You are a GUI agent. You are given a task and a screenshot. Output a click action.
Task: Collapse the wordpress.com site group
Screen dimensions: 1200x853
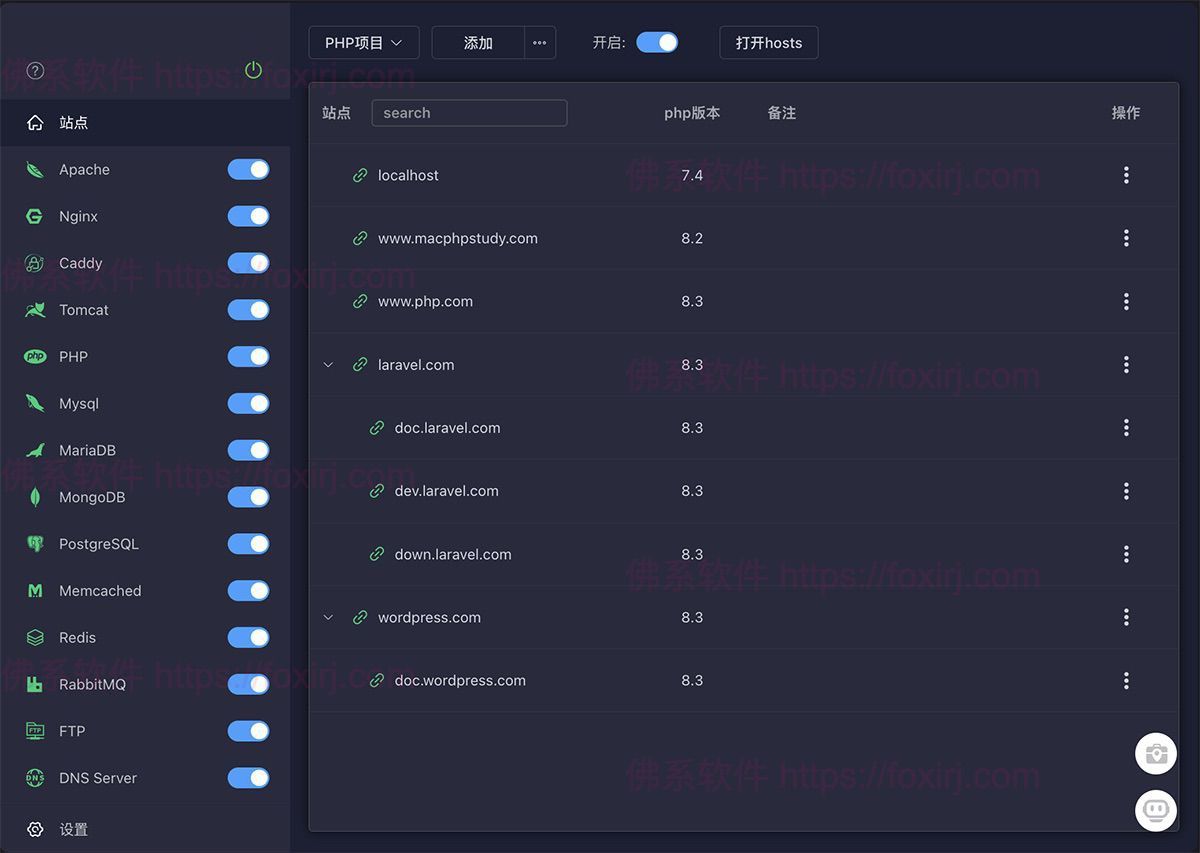tap(328, 617)
